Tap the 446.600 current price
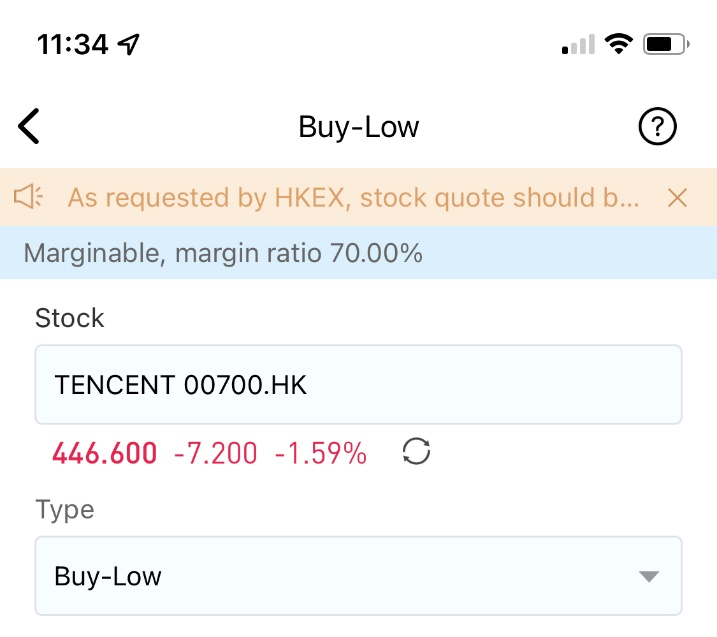Image resolution: width=717 pixels, height=637 pixels. pos(105,453)
